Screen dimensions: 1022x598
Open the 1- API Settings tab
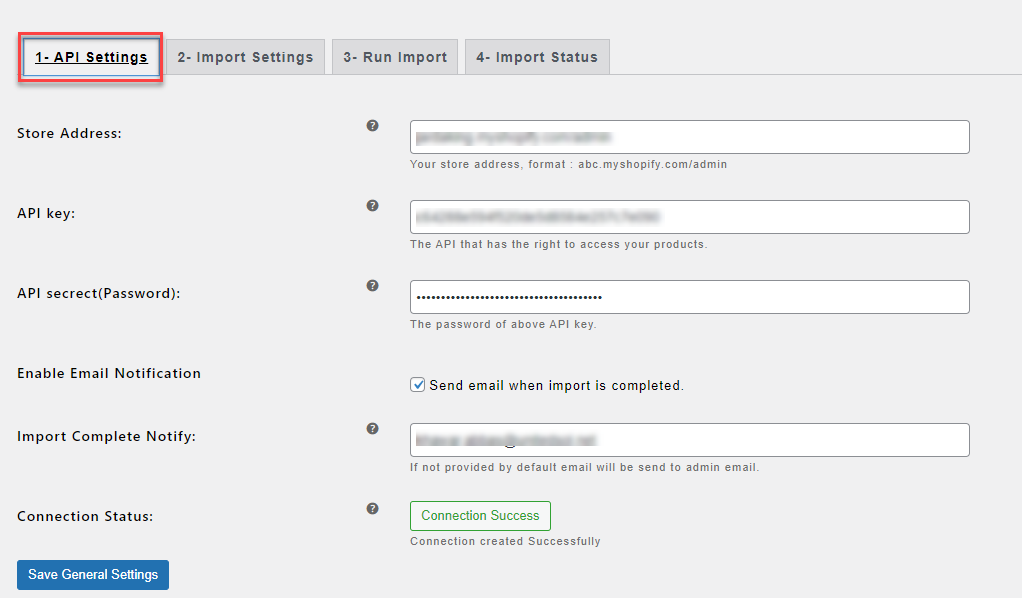(92, 57)
